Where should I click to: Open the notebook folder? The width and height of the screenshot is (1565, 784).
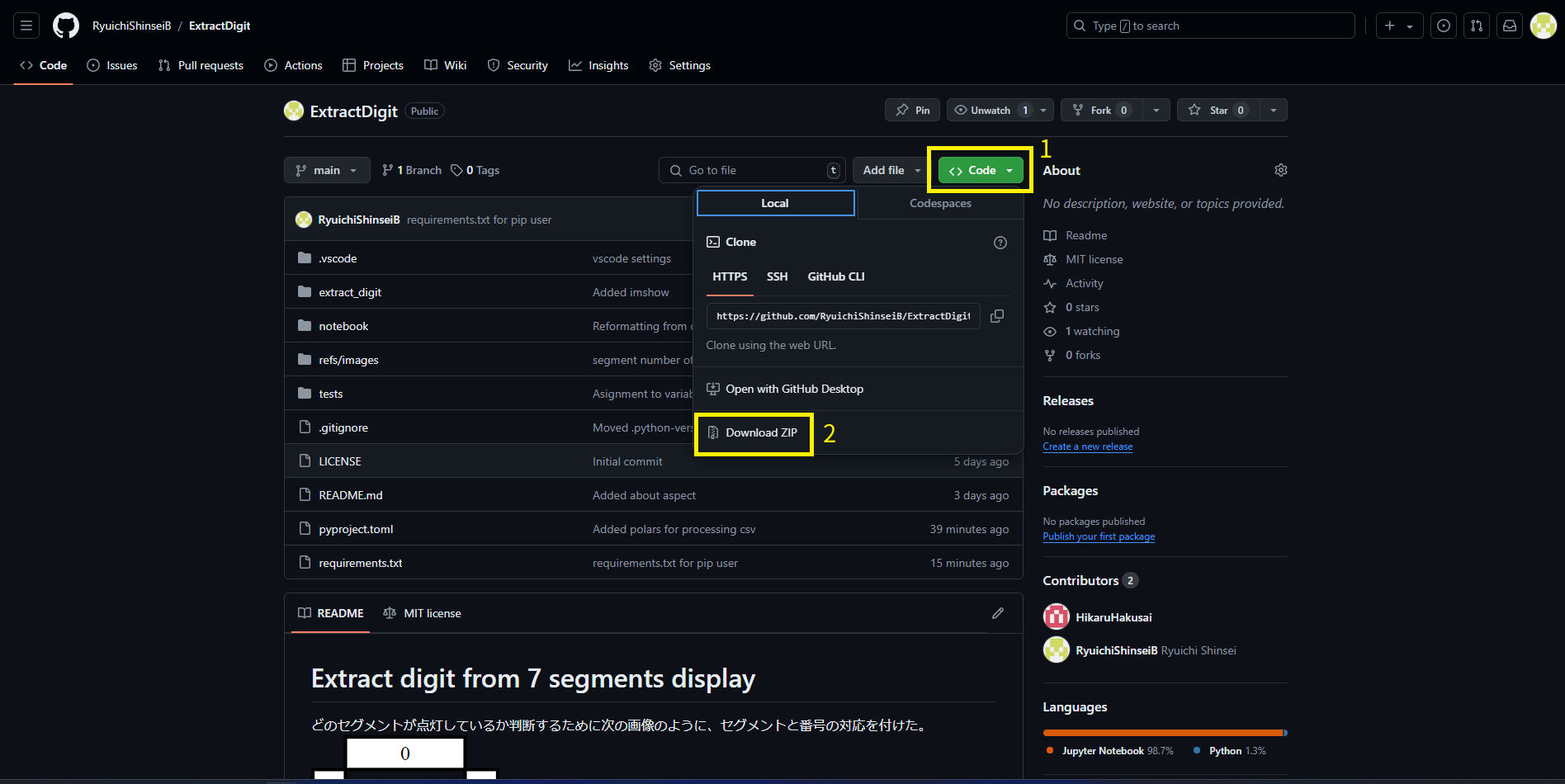pos(343,326)
